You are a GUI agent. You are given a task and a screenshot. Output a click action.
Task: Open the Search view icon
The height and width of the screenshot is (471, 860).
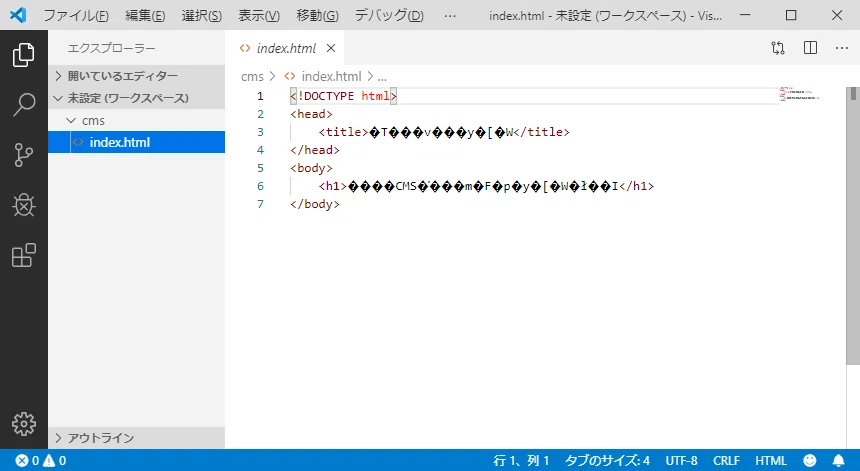24,104
